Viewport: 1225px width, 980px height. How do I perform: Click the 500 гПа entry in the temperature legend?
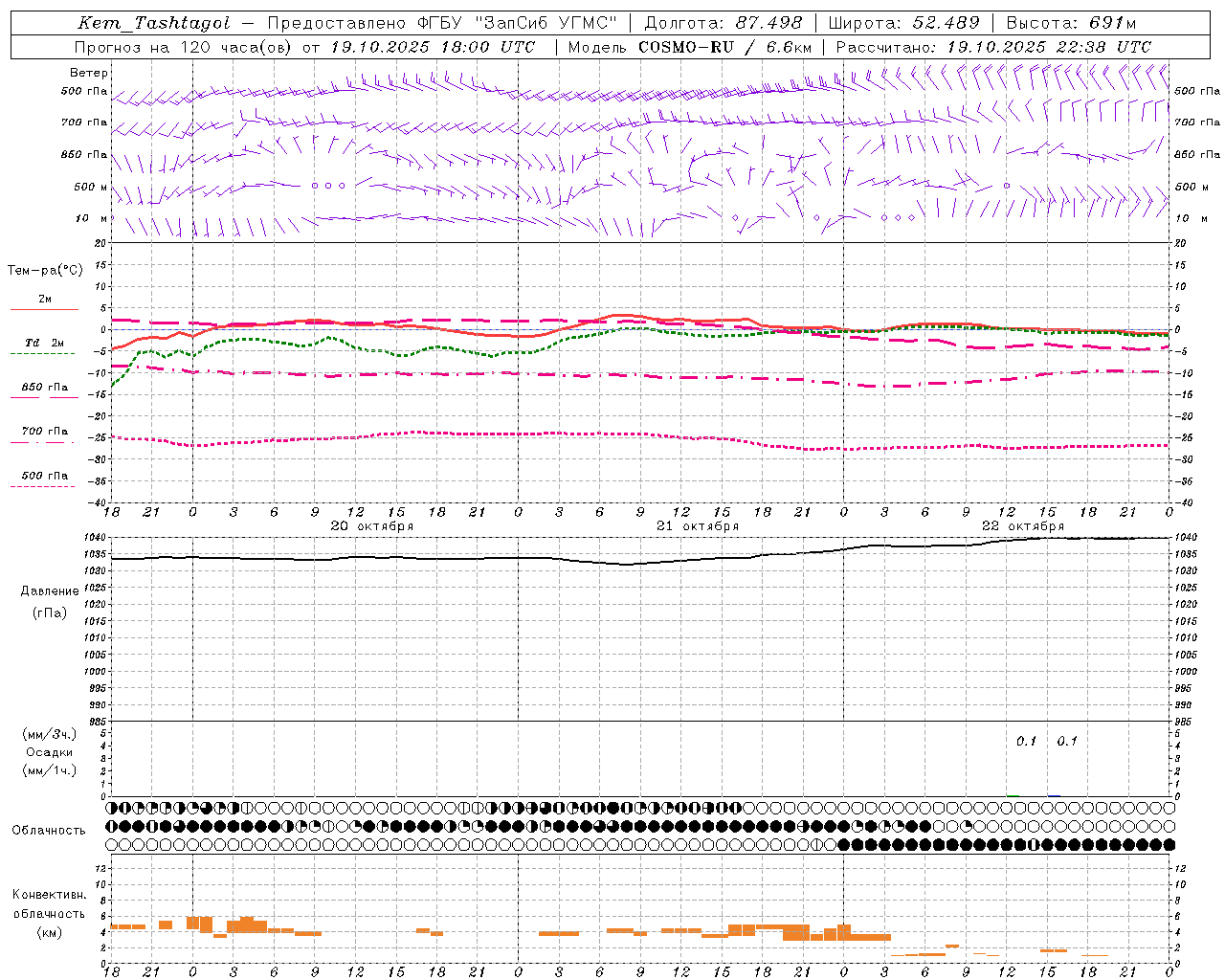pos(45,475)
